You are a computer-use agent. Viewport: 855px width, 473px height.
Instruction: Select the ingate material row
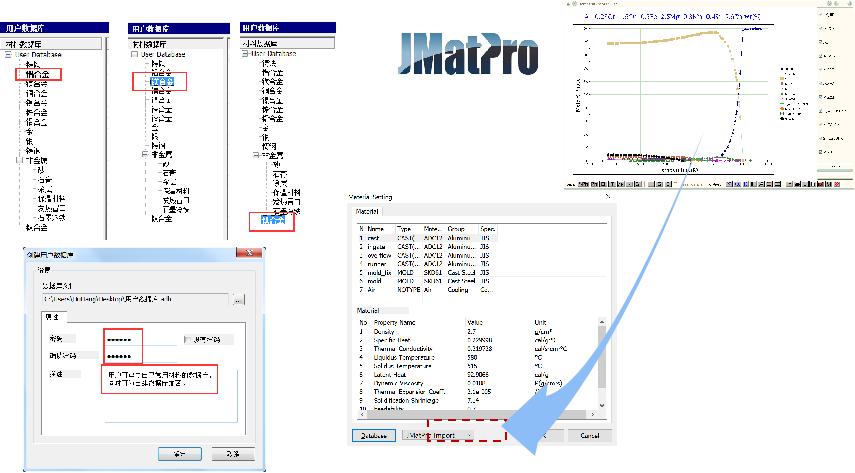click(427, 247)
